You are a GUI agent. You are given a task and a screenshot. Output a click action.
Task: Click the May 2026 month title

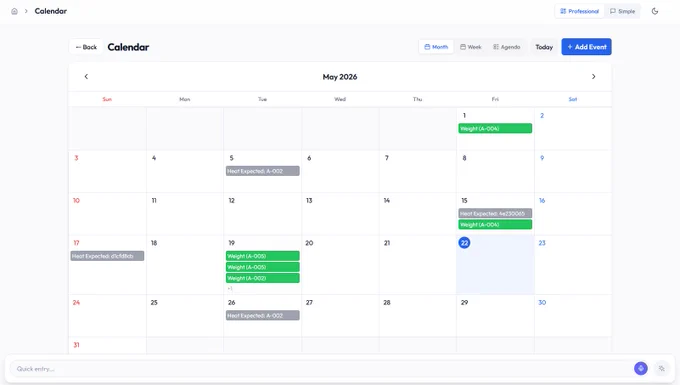pos(340,77)
